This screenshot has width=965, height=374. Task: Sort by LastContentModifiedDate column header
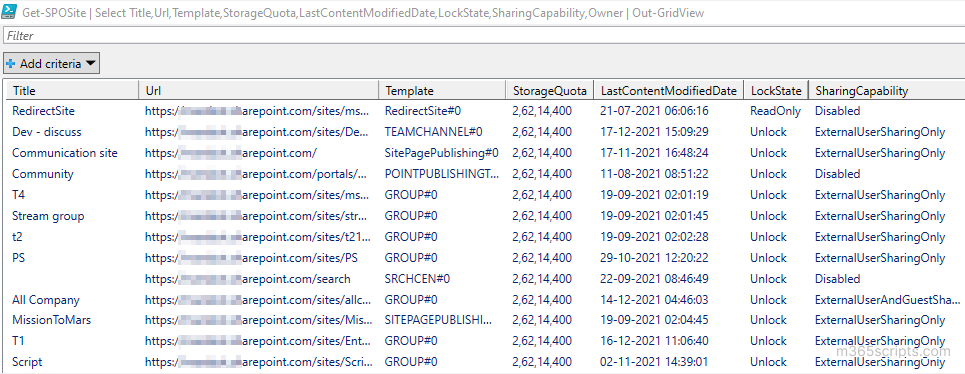tap(668, 90)
